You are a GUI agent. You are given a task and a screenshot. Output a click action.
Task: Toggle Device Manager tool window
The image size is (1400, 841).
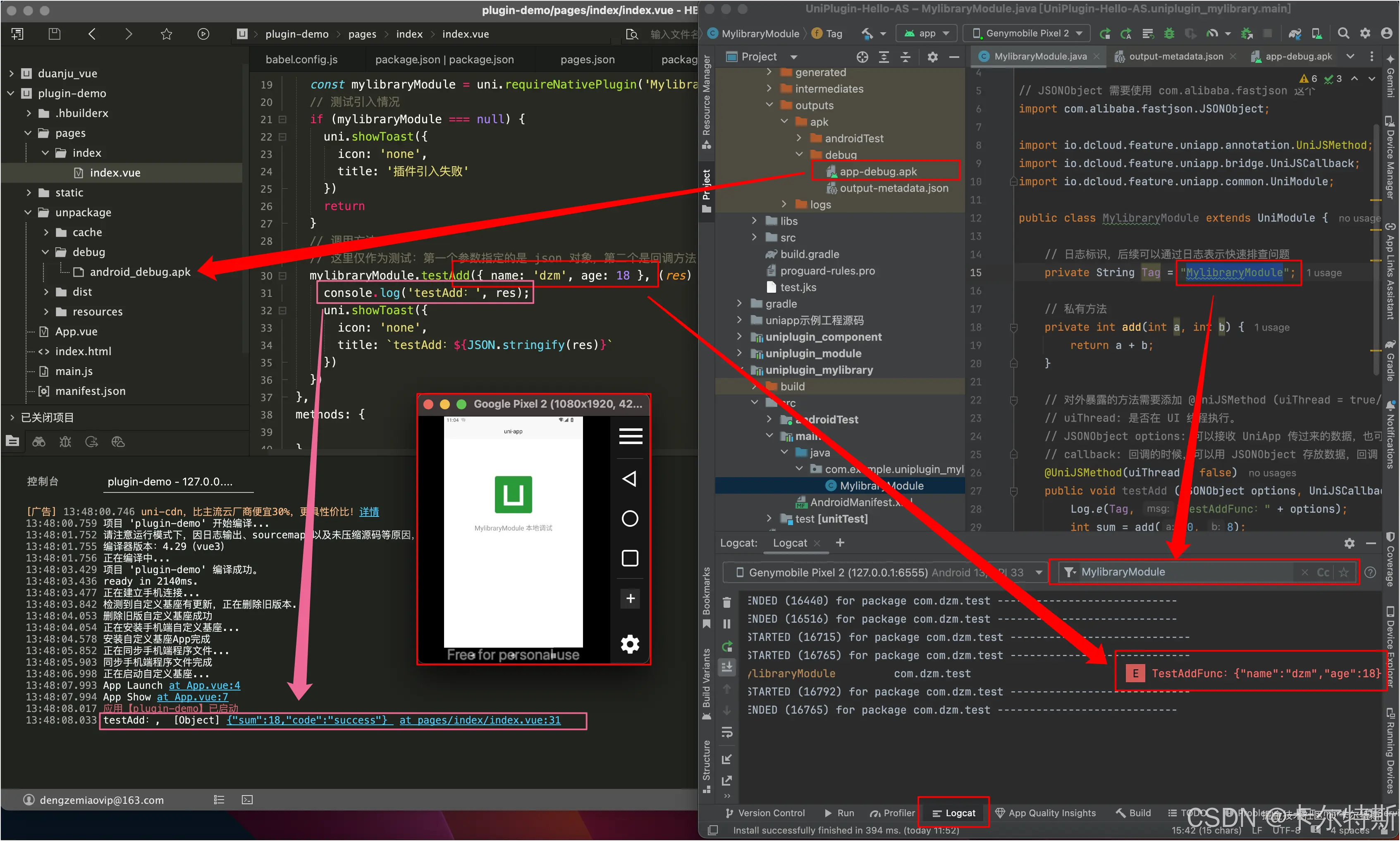tap(1389, 158)
